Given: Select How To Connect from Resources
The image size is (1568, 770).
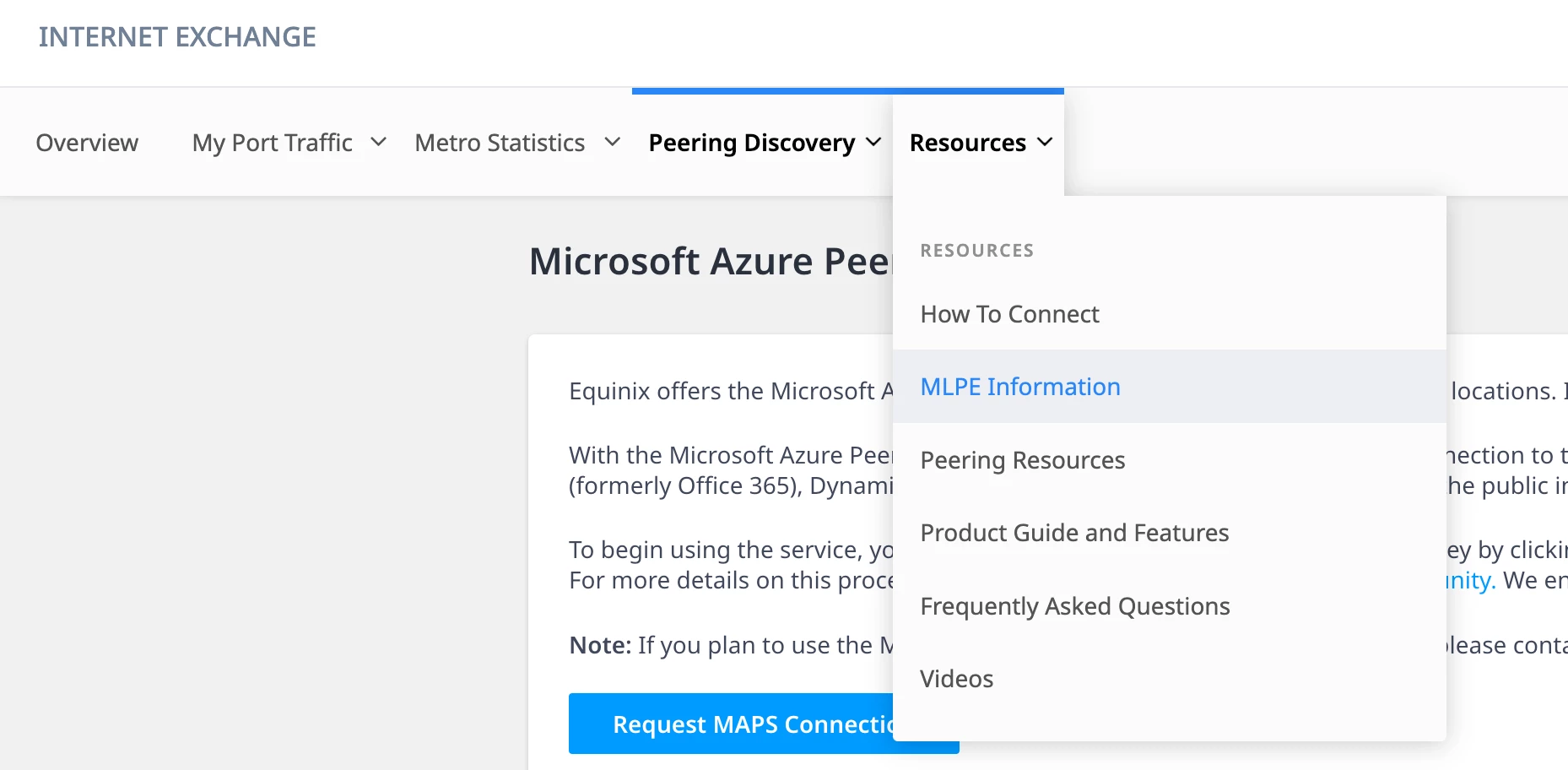Looking at the screenshot, I should click(x=1009, y=314).
